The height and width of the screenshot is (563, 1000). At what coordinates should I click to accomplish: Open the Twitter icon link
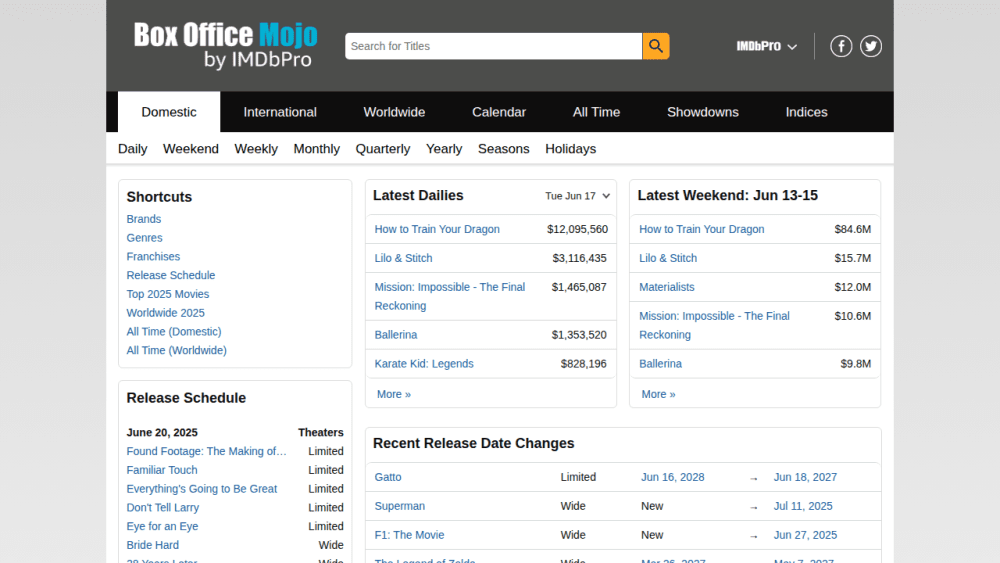point(871,46)
